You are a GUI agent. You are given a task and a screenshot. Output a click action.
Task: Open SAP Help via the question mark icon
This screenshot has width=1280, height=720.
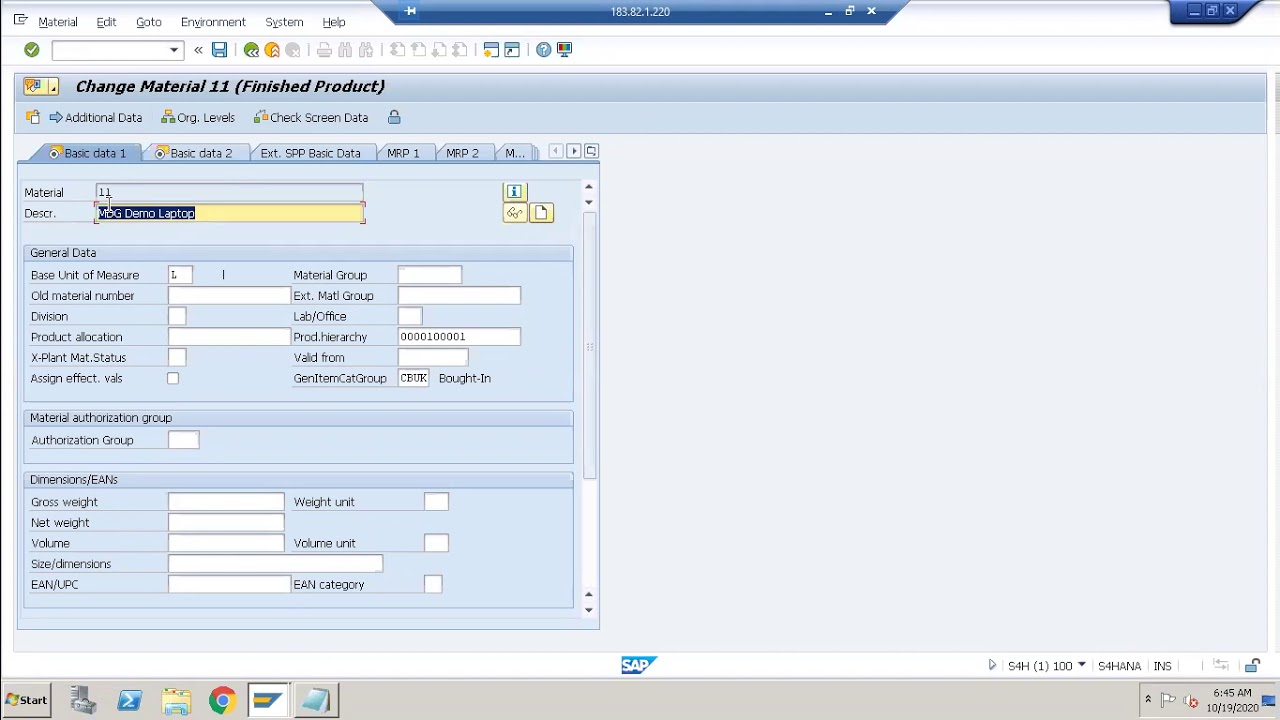[543, 49]
